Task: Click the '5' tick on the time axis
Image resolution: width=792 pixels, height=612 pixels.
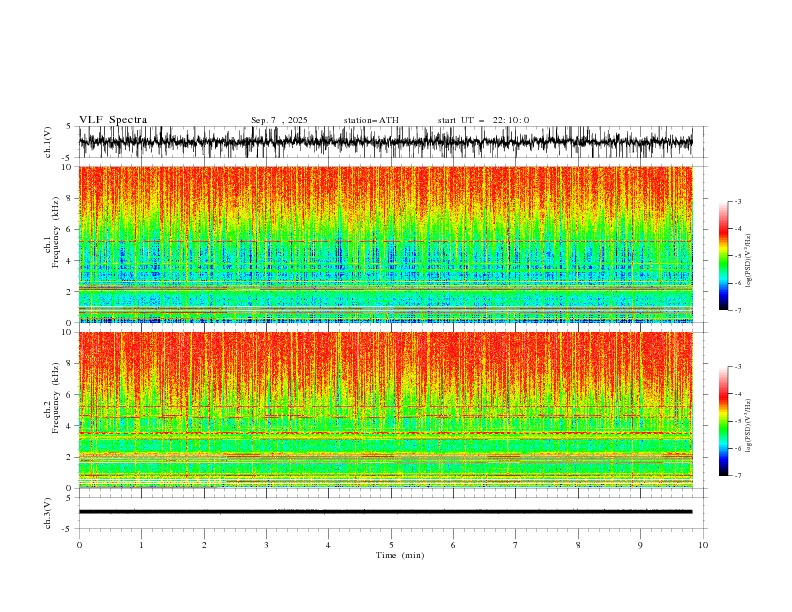Action: pyautogui.click(x=391, y=545)
